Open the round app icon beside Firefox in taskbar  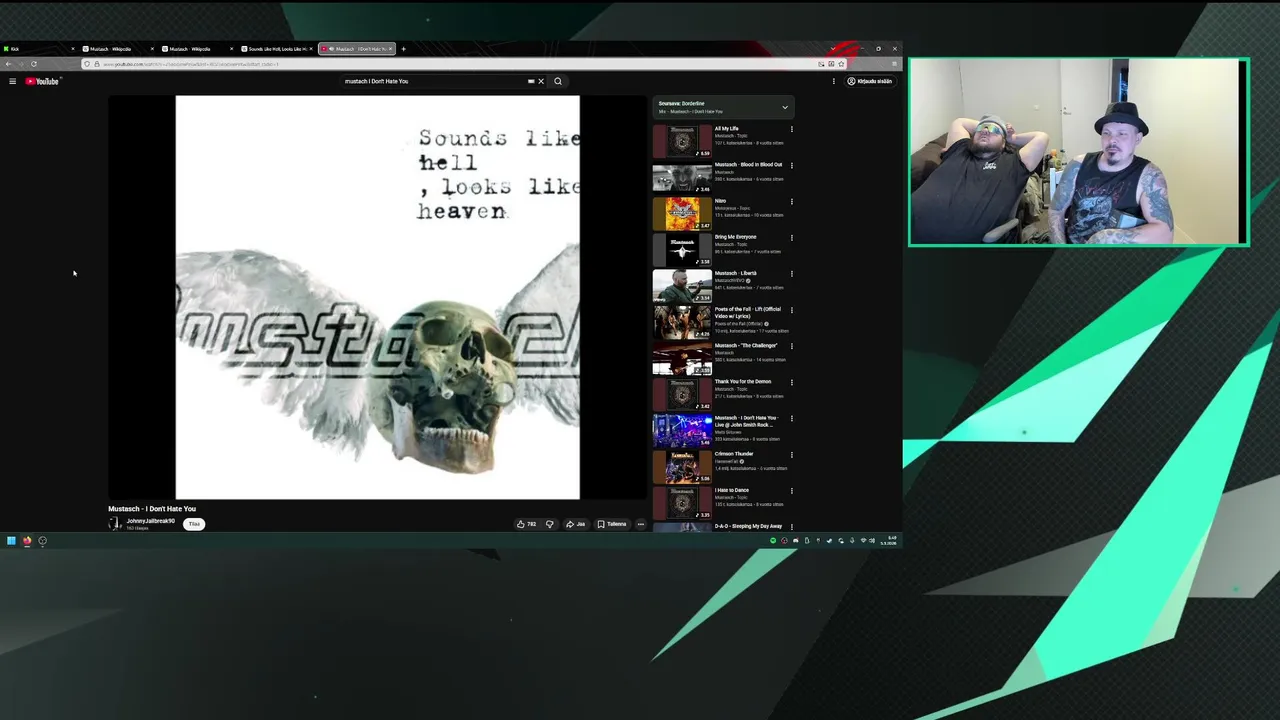pyautogui.click(x=42, y=541)
